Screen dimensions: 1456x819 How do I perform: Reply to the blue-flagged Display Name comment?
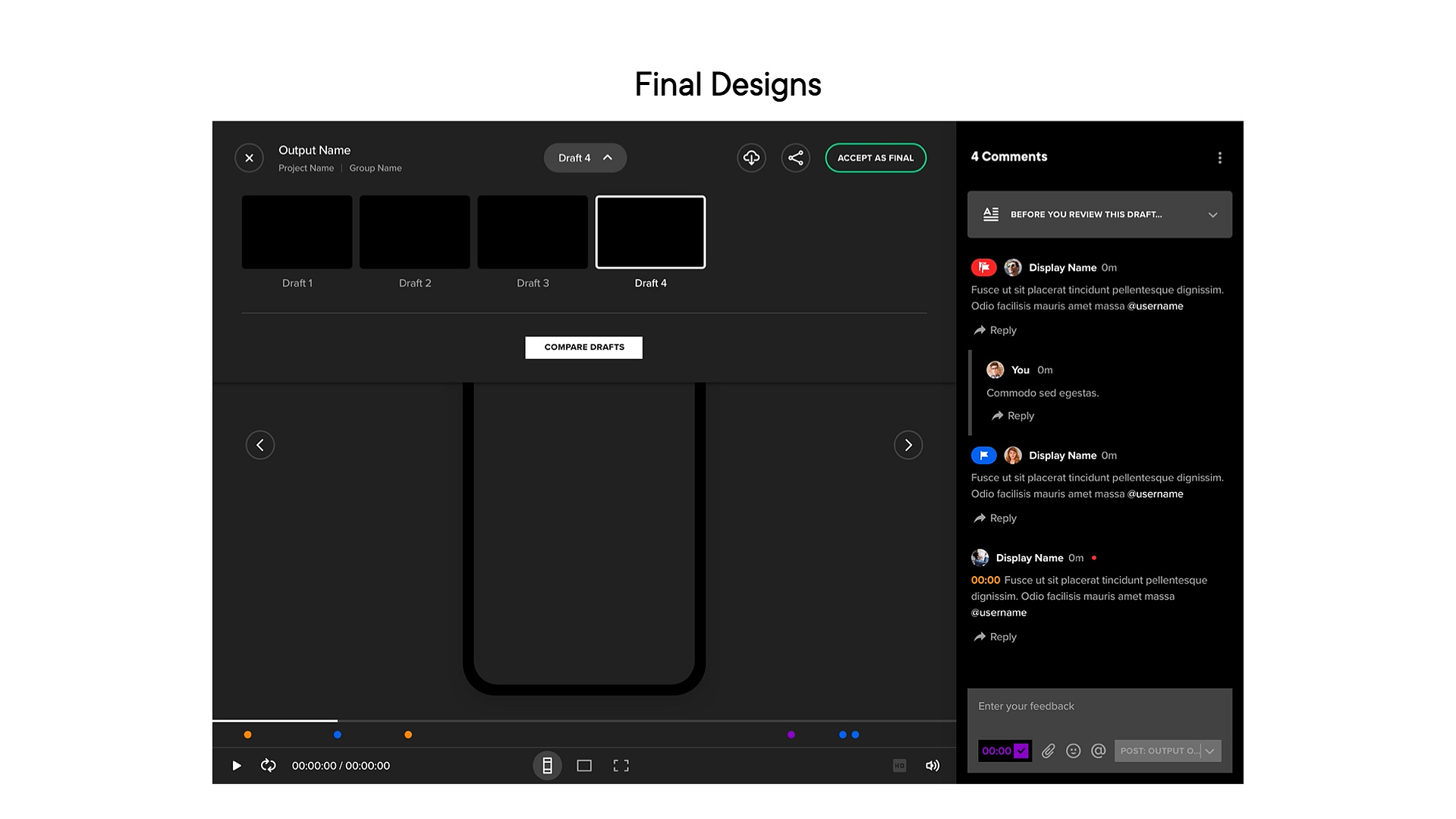click(995, 518)
